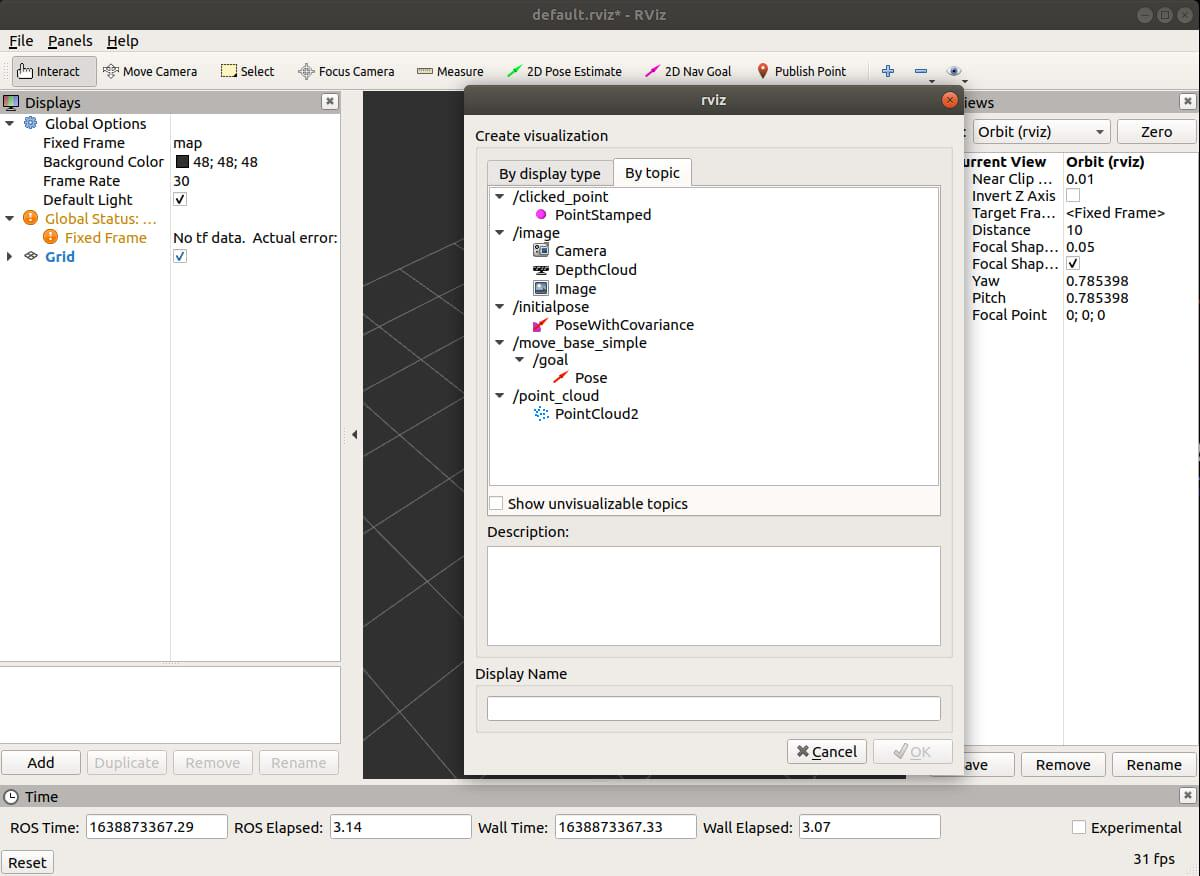Viewport: 1200px width, 876px height.
Task: Click the Display Name input field
Action: tap(713, 709)
